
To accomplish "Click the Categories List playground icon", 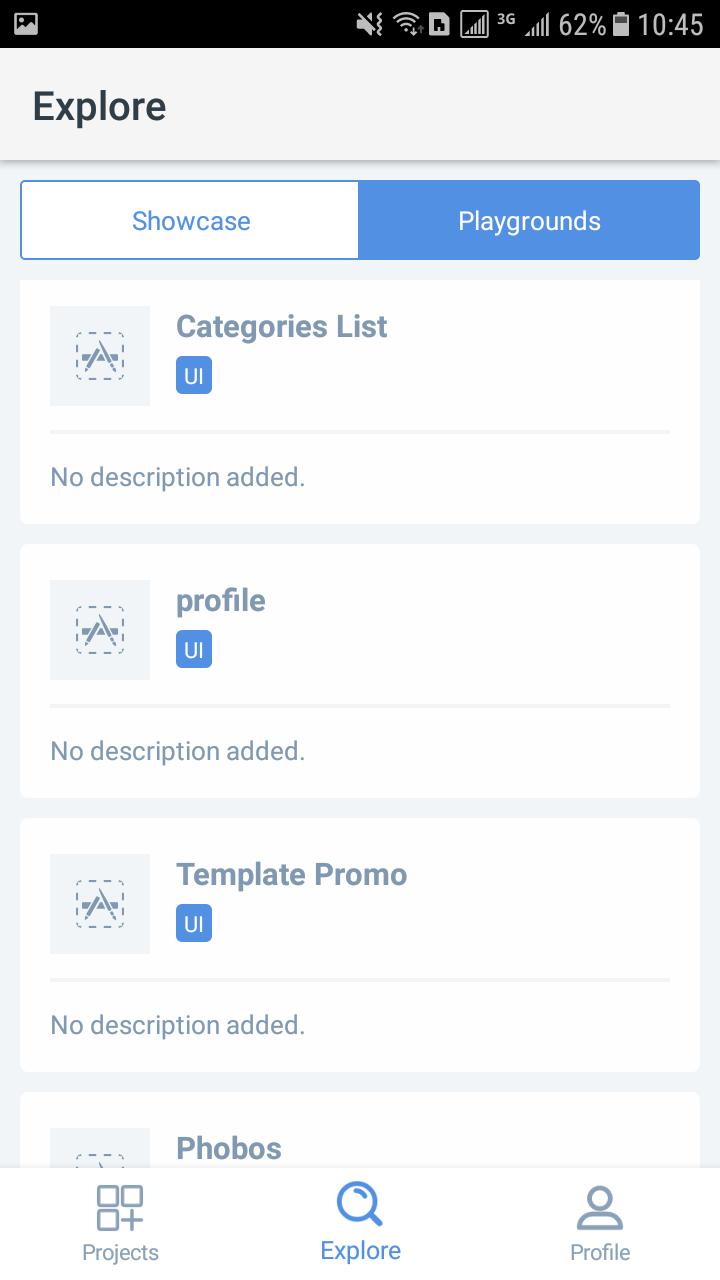I will coord(99,356).
